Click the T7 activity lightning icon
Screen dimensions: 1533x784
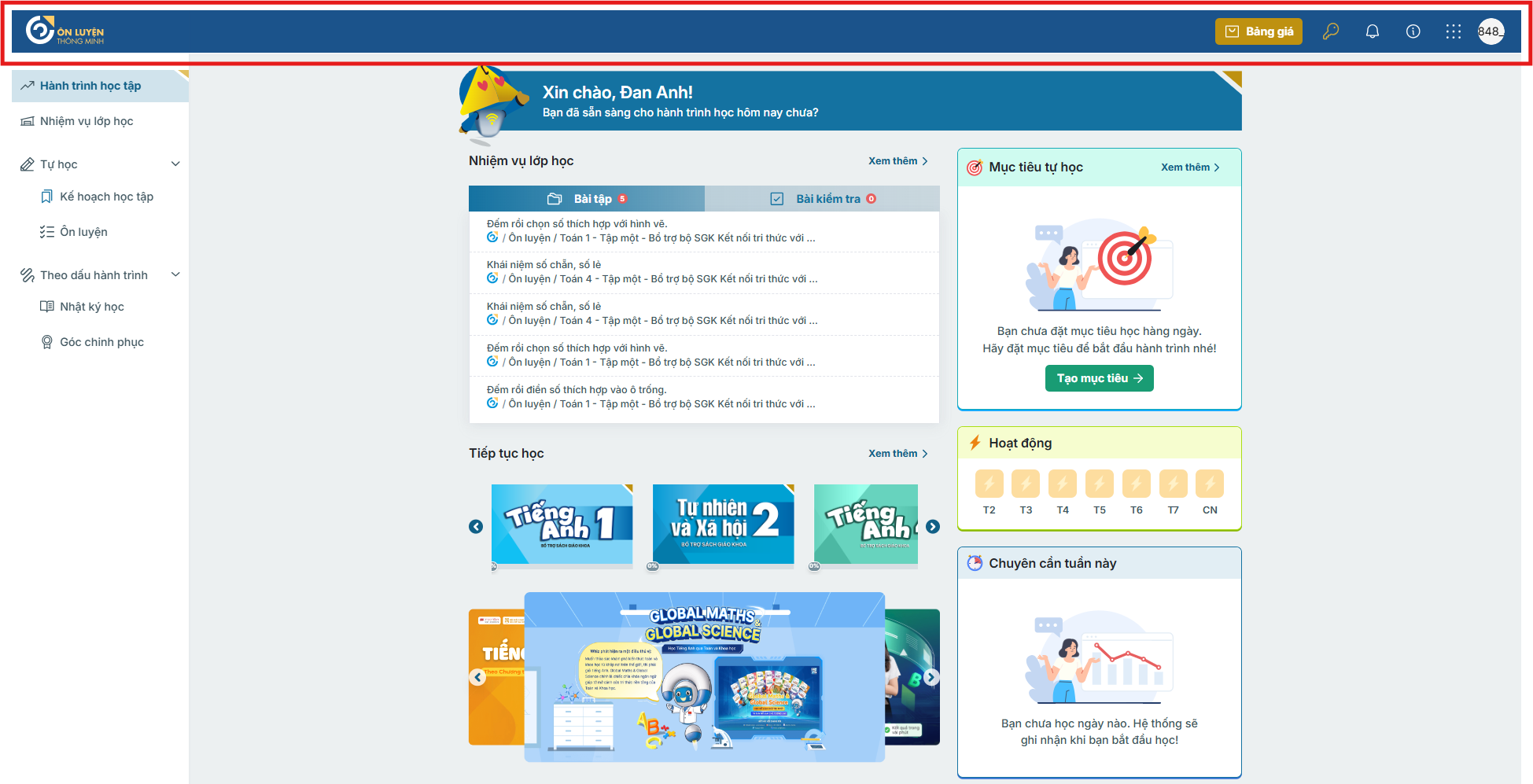[x=1174, y=484]
